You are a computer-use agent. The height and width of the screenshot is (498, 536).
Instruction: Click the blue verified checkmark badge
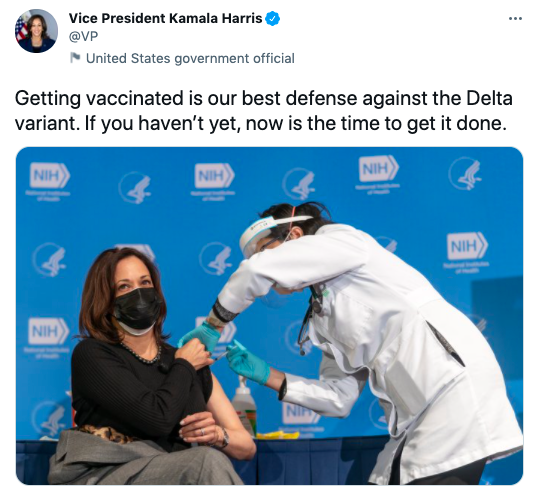click(x=272, y=18)
